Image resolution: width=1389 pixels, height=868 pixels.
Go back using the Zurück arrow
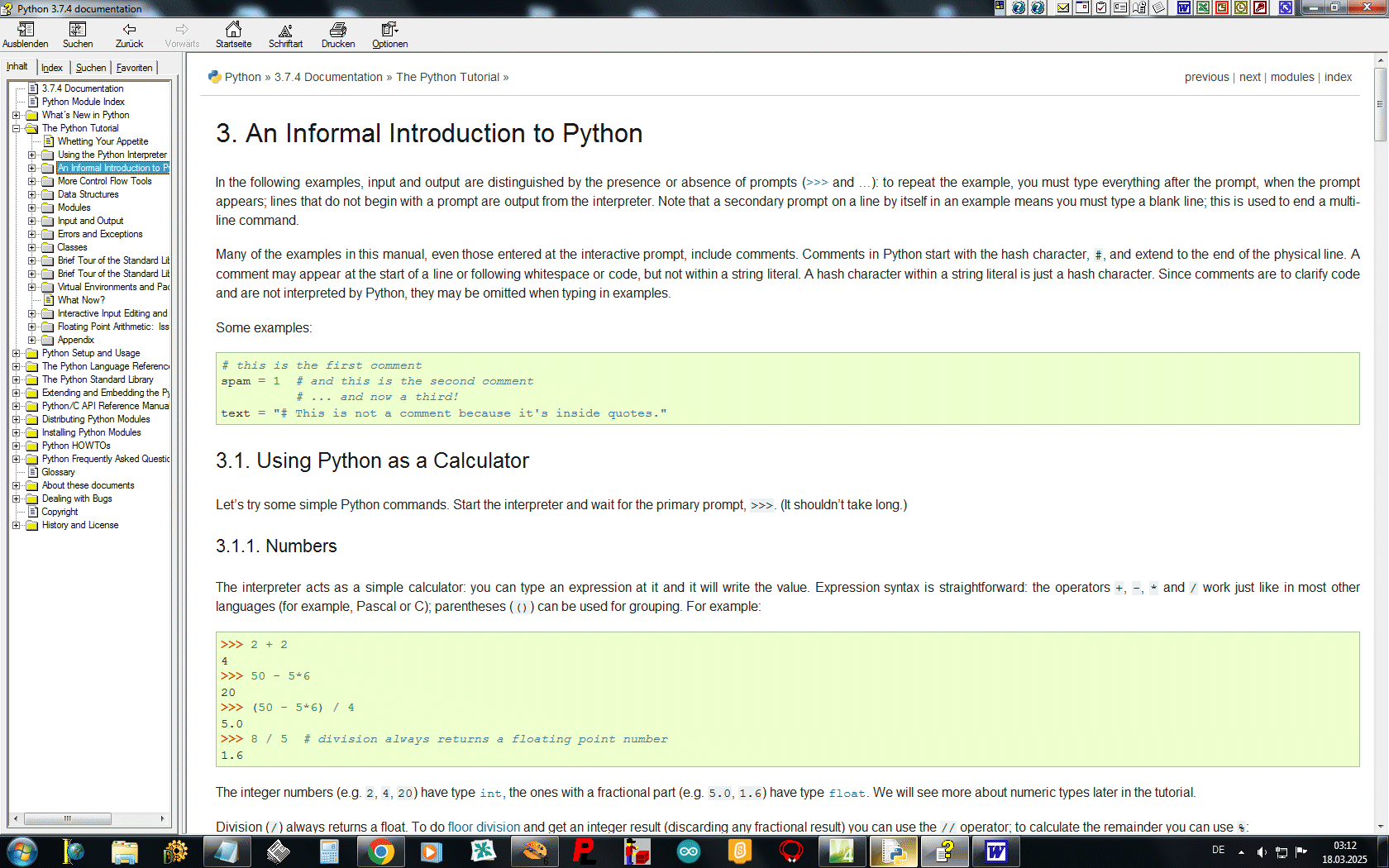pyautogui.click(x=129, y=36)
